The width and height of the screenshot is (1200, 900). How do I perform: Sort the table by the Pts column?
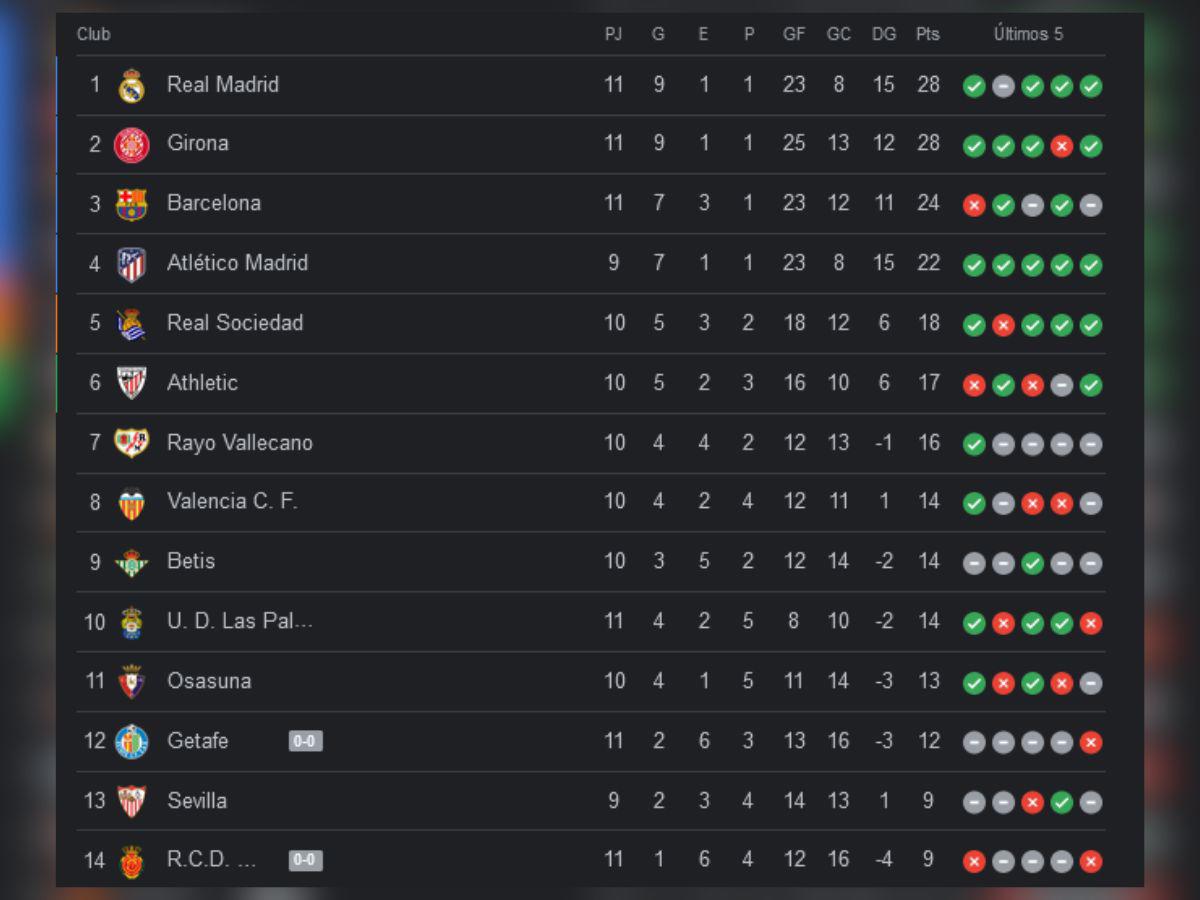pos(927,33)
